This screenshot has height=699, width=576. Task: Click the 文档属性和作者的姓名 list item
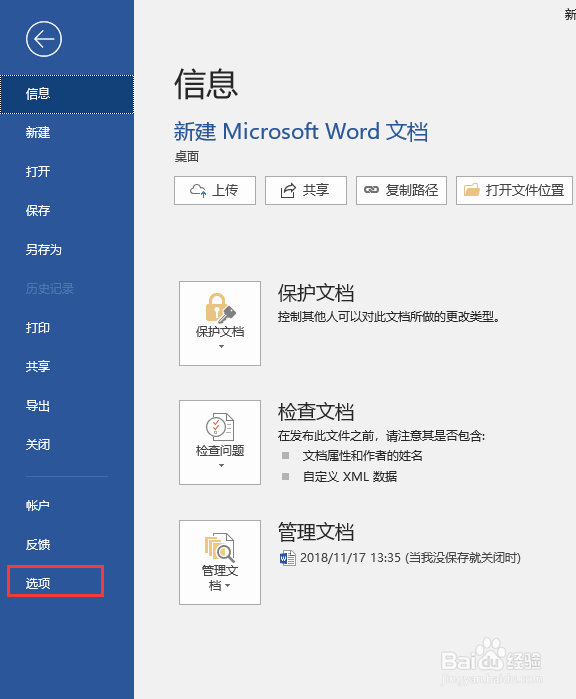click(x=362, y=456)
